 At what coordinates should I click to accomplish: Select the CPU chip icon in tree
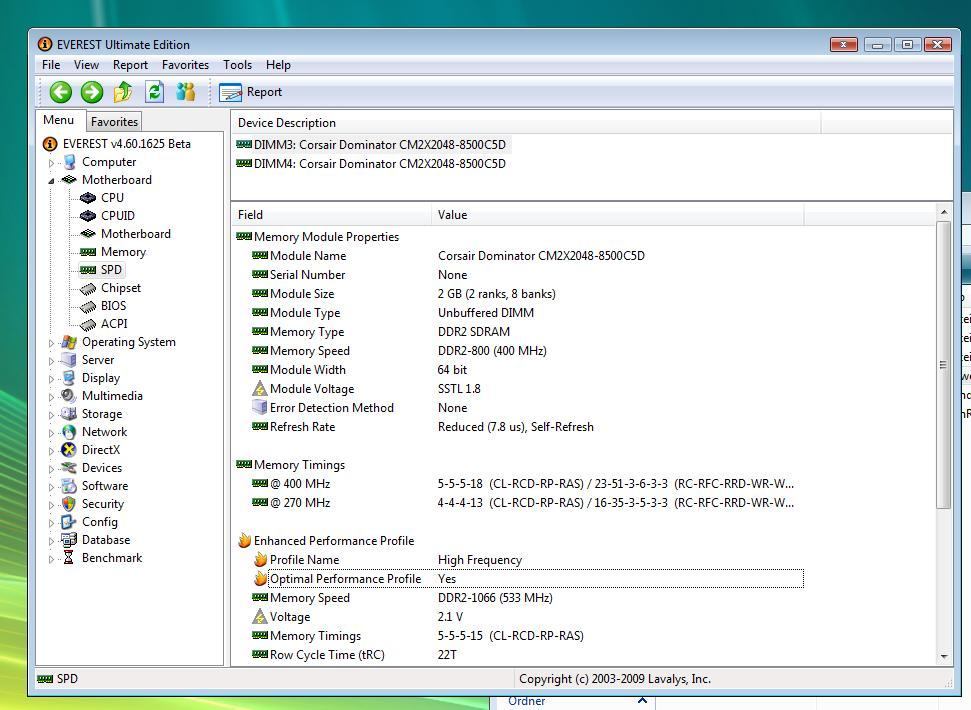pos(88,198)
